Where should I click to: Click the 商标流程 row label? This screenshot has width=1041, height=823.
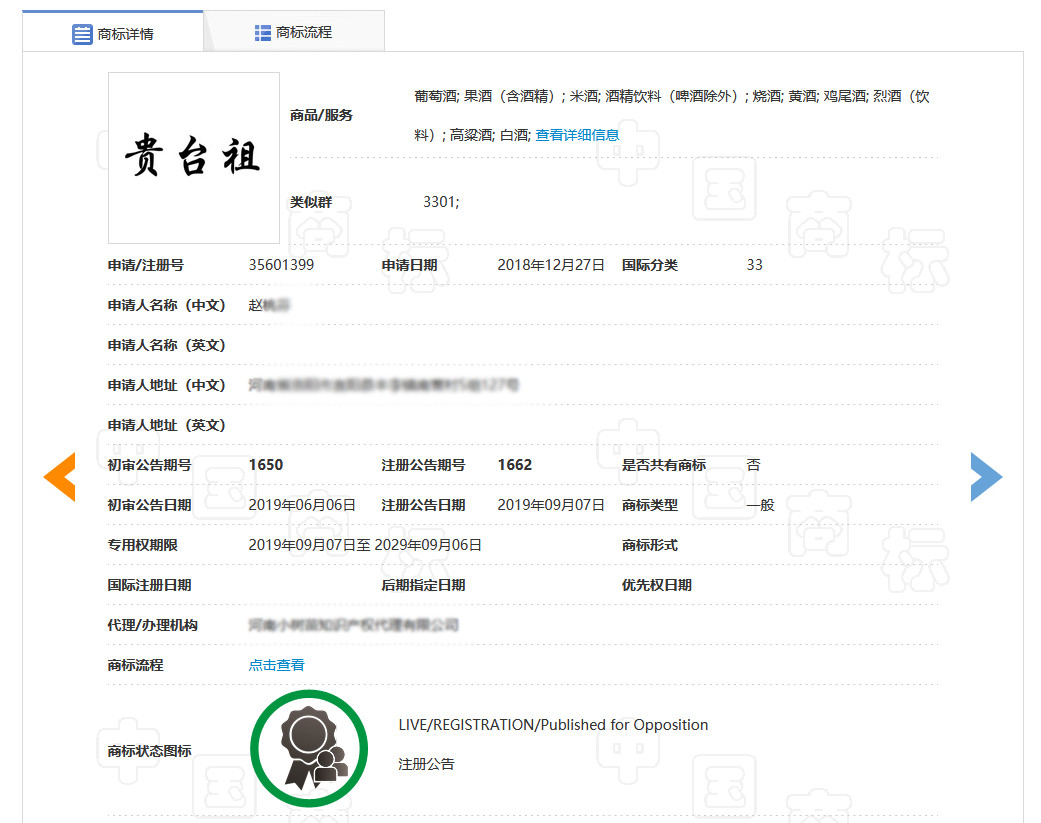135,665
